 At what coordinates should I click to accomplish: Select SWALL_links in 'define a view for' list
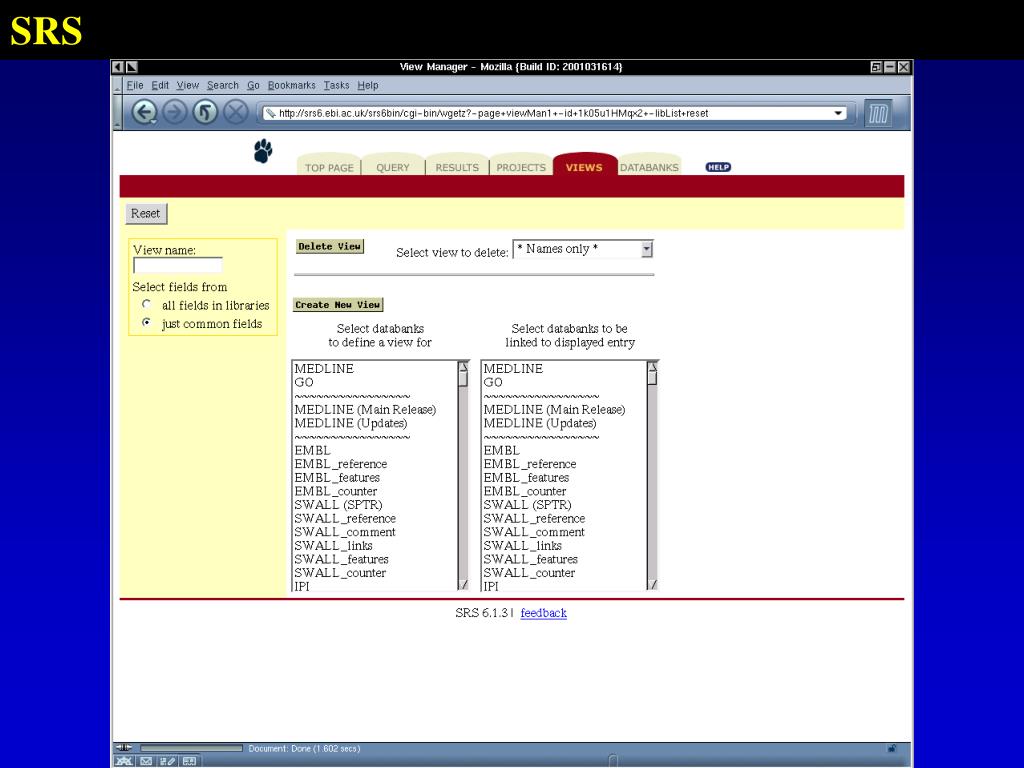[374, 545]
